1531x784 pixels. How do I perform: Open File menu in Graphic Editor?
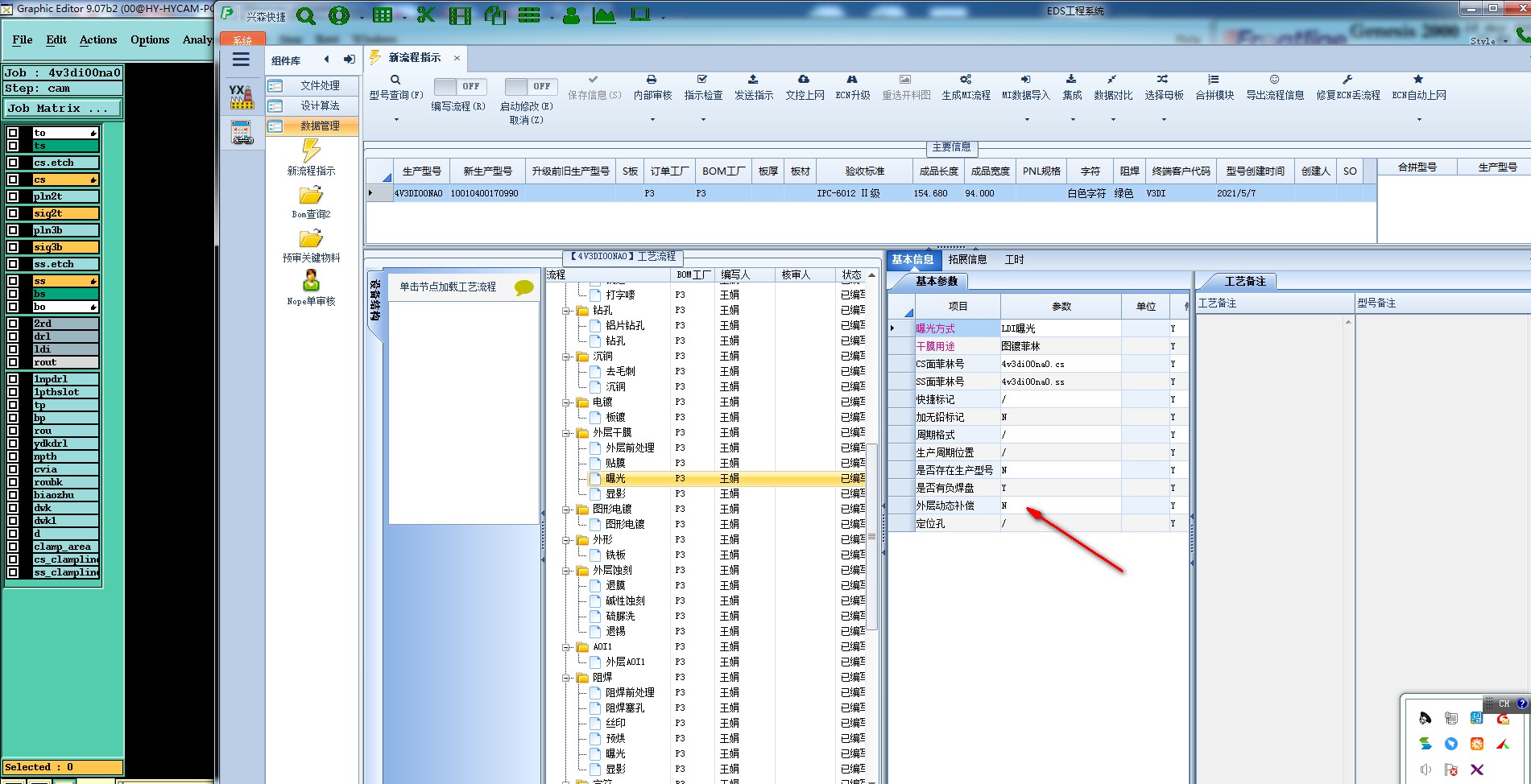coord(23,39)
